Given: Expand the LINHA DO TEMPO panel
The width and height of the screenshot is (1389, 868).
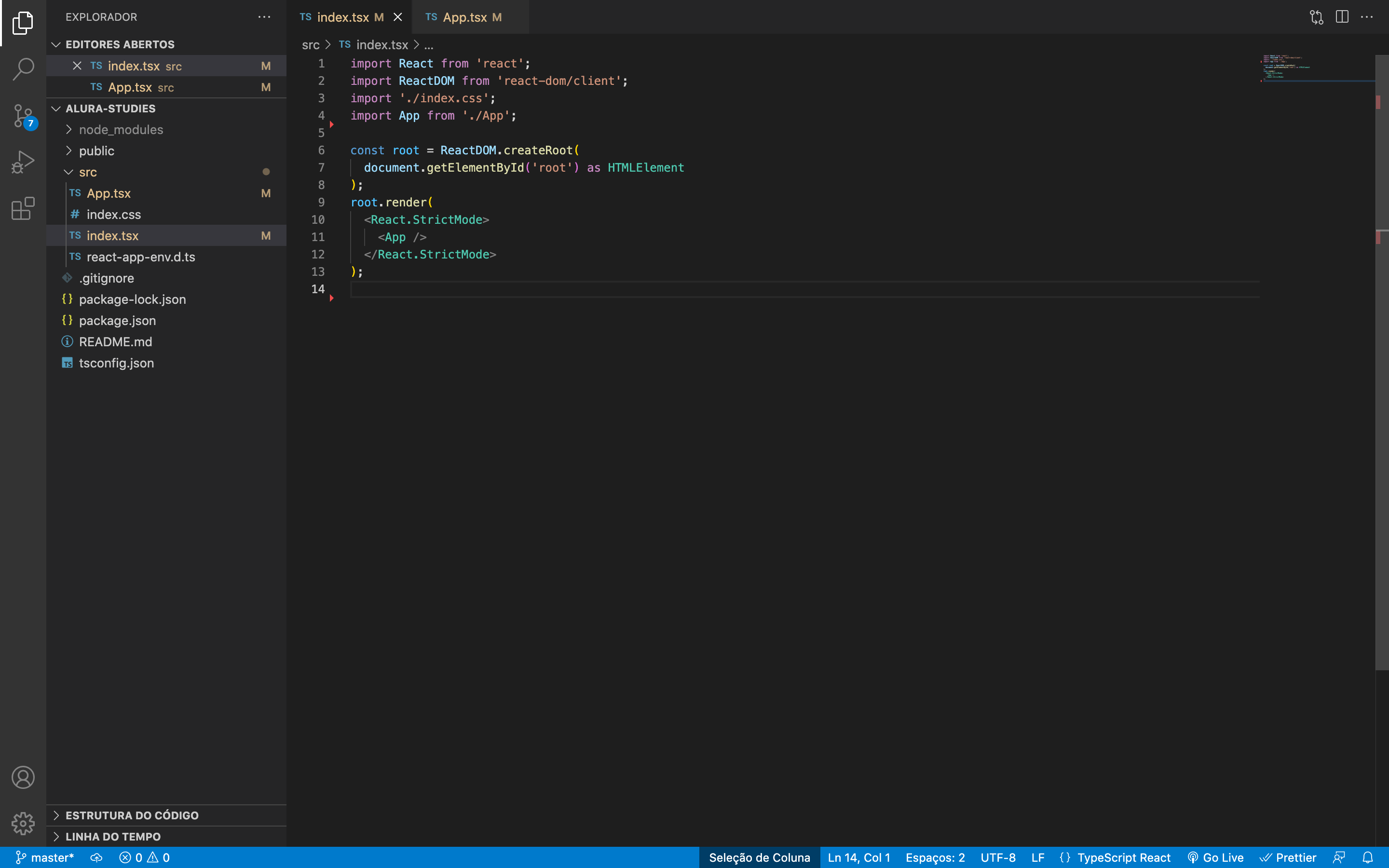Looking at the screenshot, I should pos(166,837).
